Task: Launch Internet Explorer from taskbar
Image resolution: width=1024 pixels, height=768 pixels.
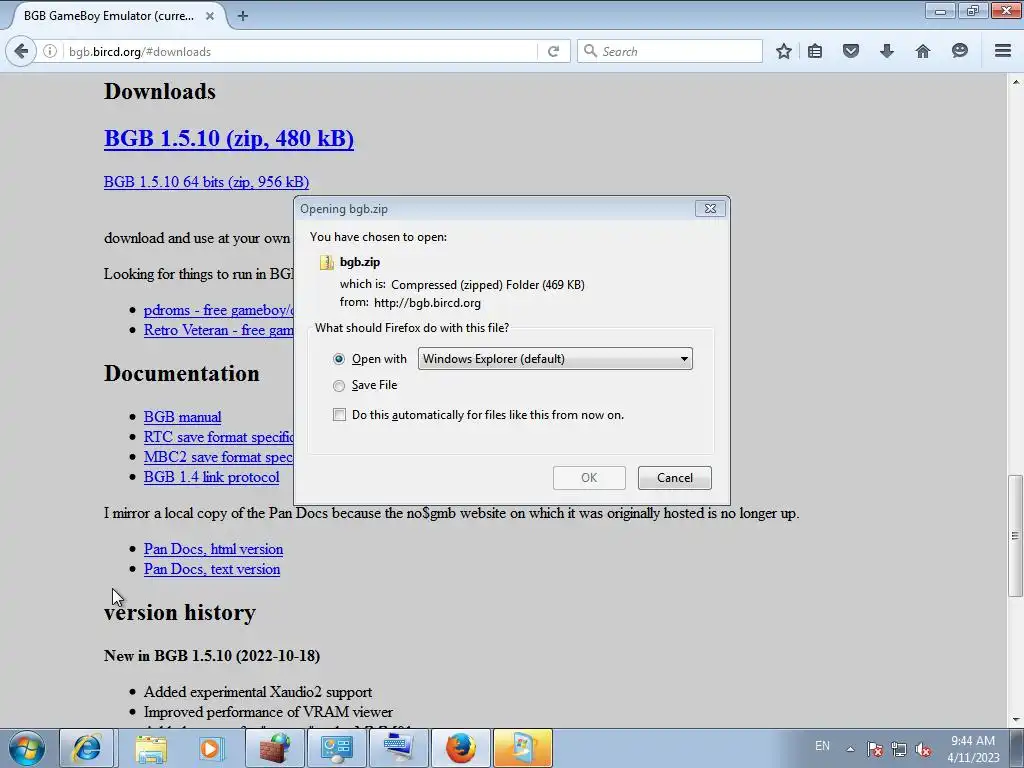Action: point(87,748)
